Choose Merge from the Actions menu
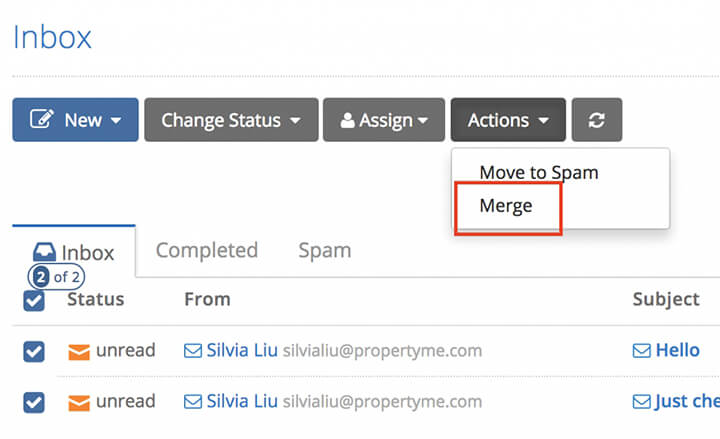 506,206
